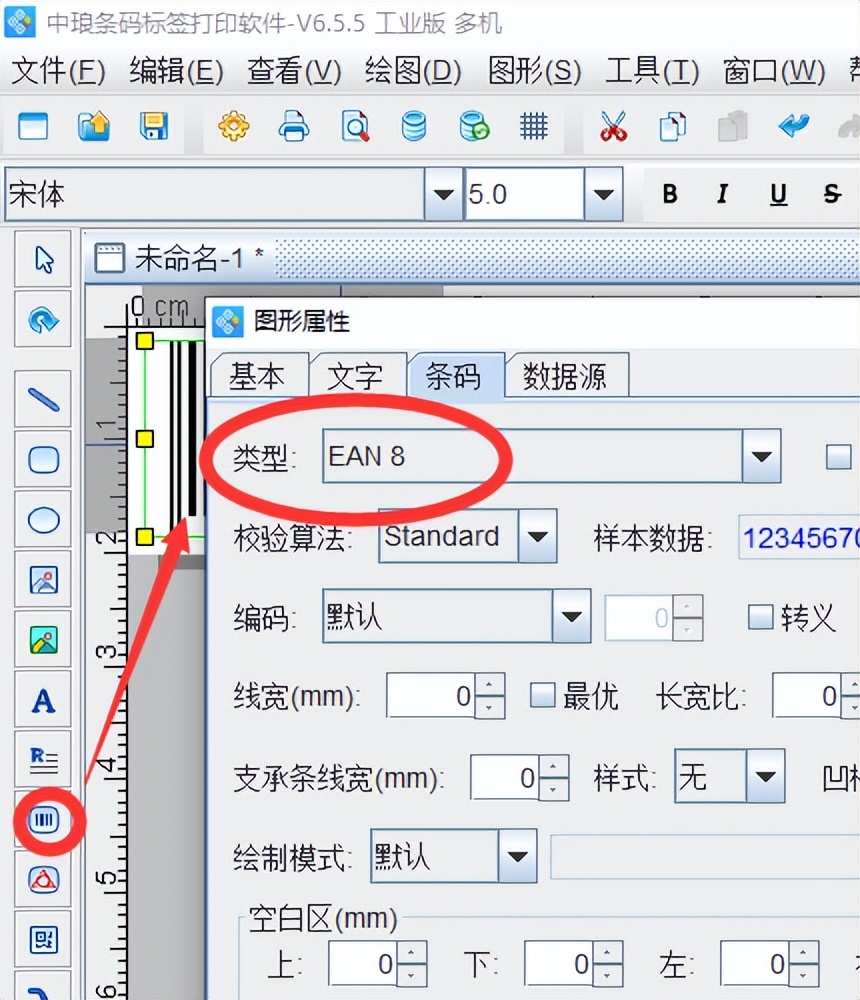Activate the rounded rectangle tool
Viewport: 860px width, 1000px height.
pos(42,459)
